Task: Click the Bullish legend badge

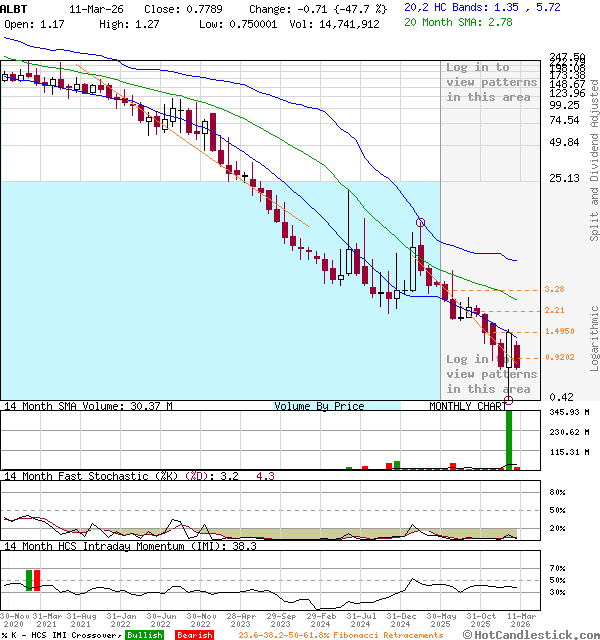Action: click(x=144, y=635)
